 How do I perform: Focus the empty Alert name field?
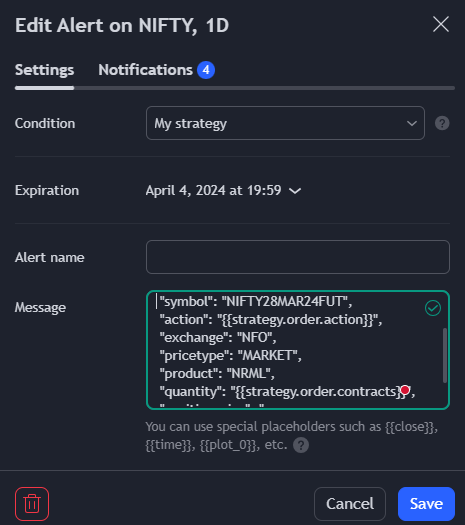298,257
